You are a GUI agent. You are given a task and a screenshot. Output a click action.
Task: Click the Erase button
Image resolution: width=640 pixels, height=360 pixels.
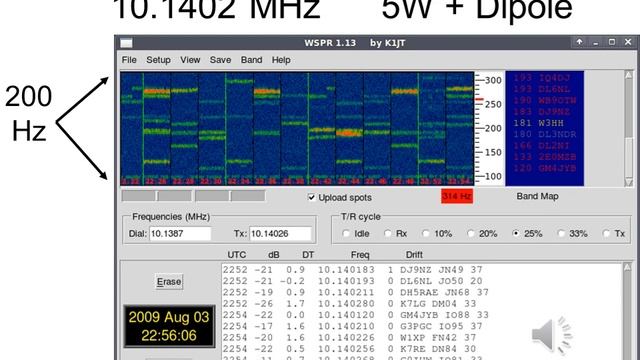pos(169,282)
